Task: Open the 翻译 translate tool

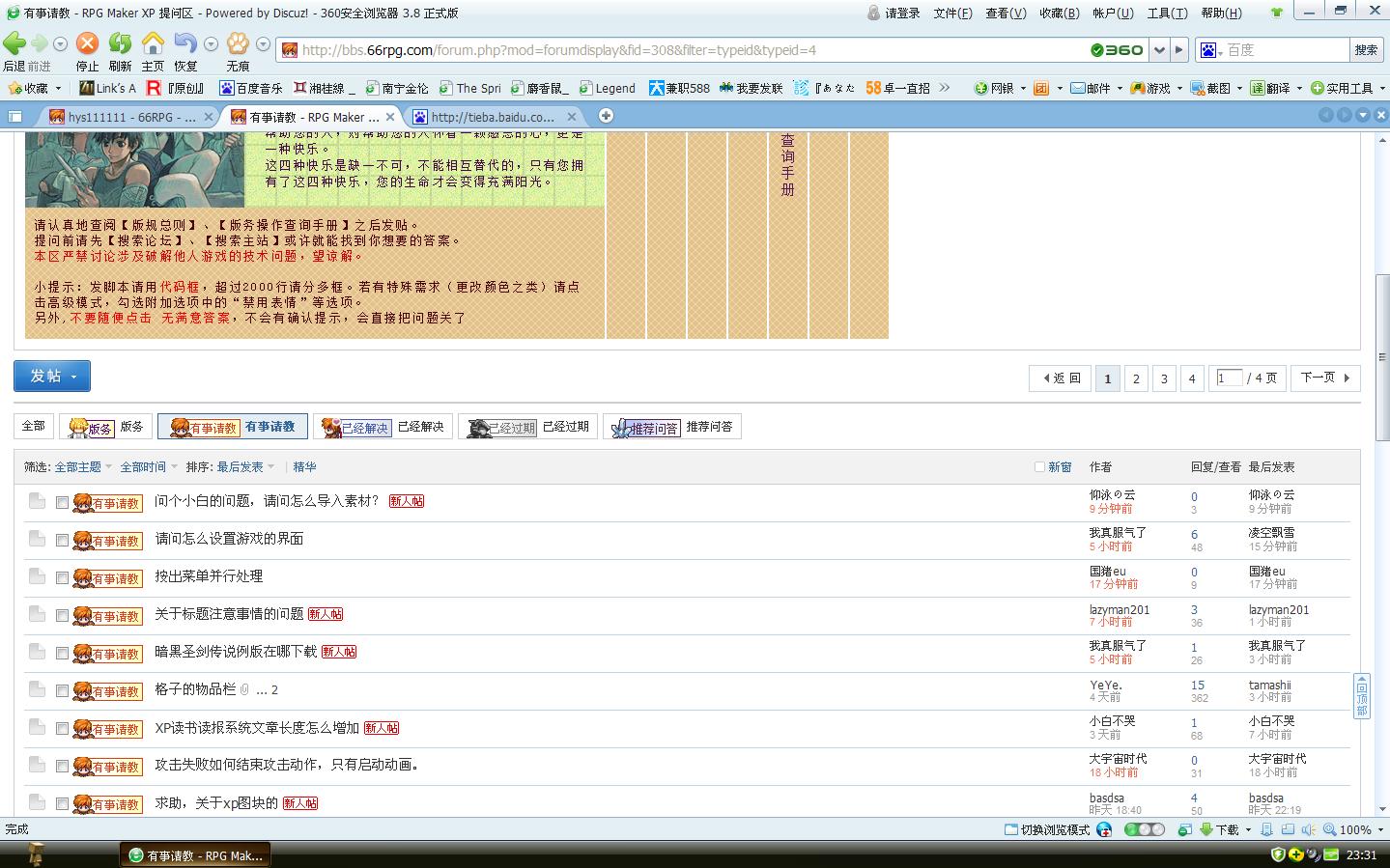Action: pyautogui.click(x=1270, y=88)
